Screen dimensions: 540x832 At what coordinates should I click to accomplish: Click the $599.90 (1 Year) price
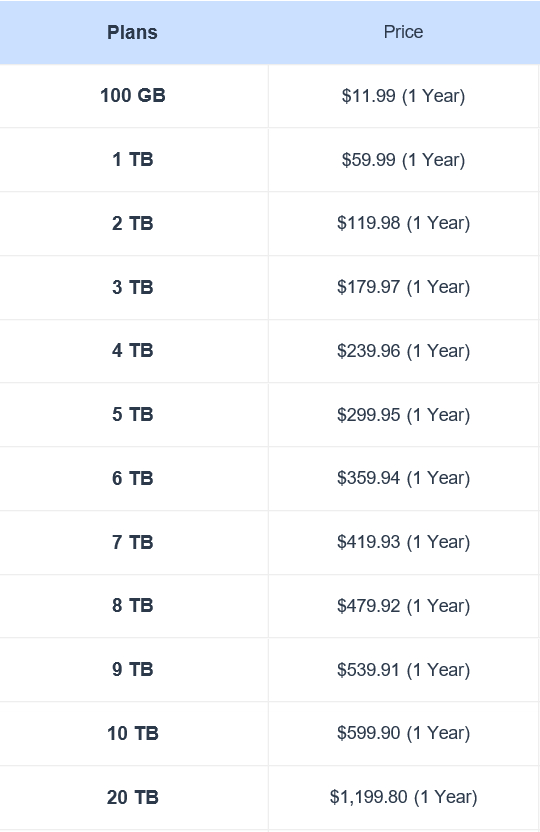click(x=403, y=733)
